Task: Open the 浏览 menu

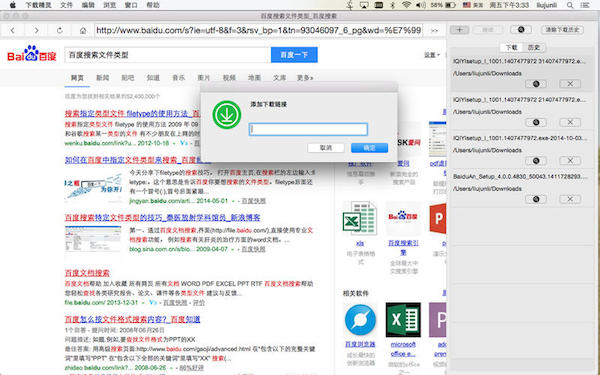Action: coord(110,5)
